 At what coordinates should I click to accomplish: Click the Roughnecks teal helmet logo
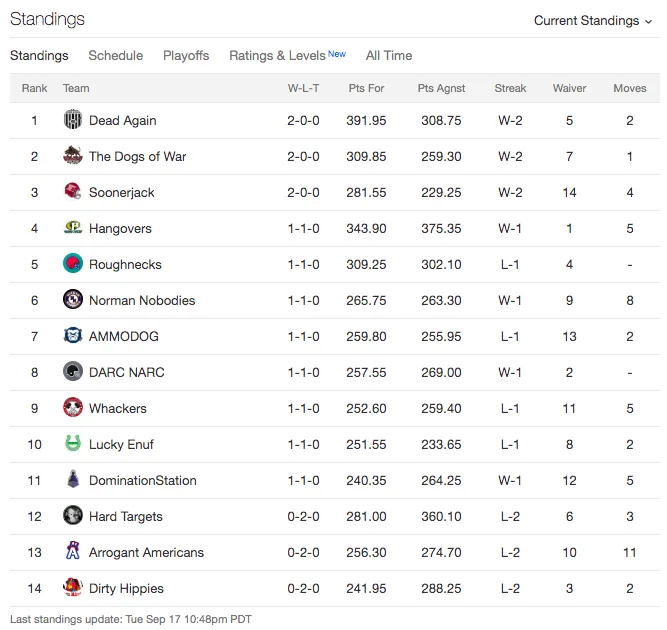(73, 263)
